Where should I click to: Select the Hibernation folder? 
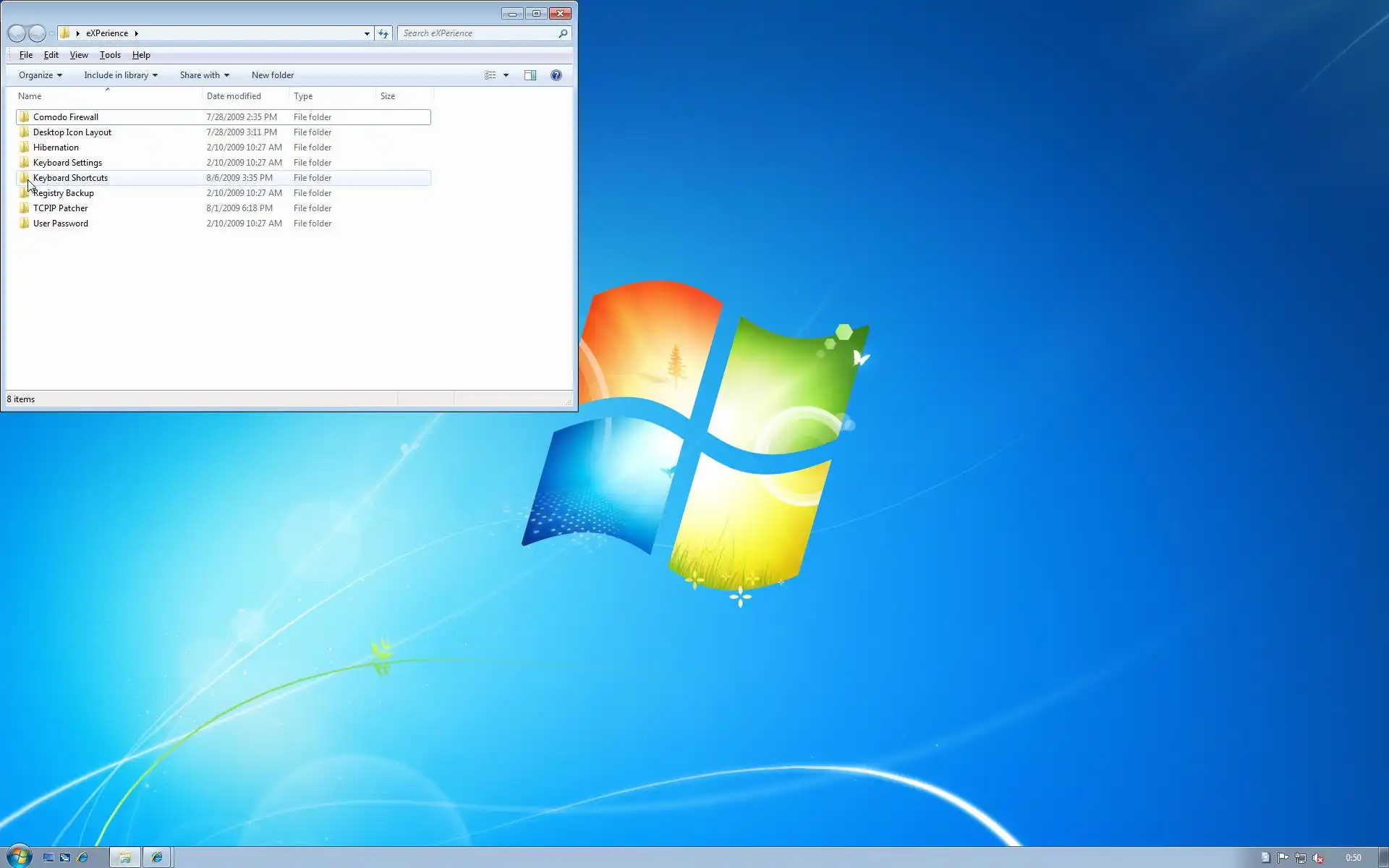[56, 148]
